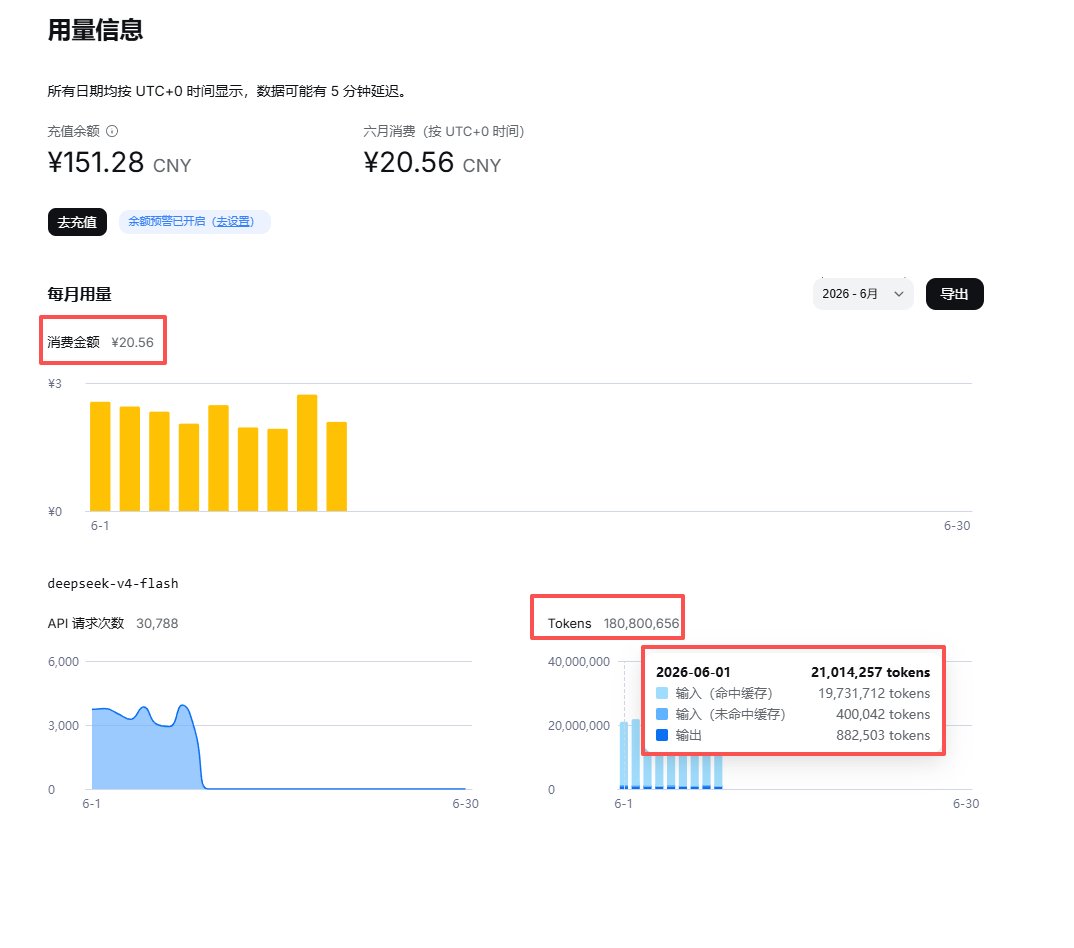Viewport: 1074px width, 948px height.
Task: Click the last yellow spending bar
Action: 336,466
